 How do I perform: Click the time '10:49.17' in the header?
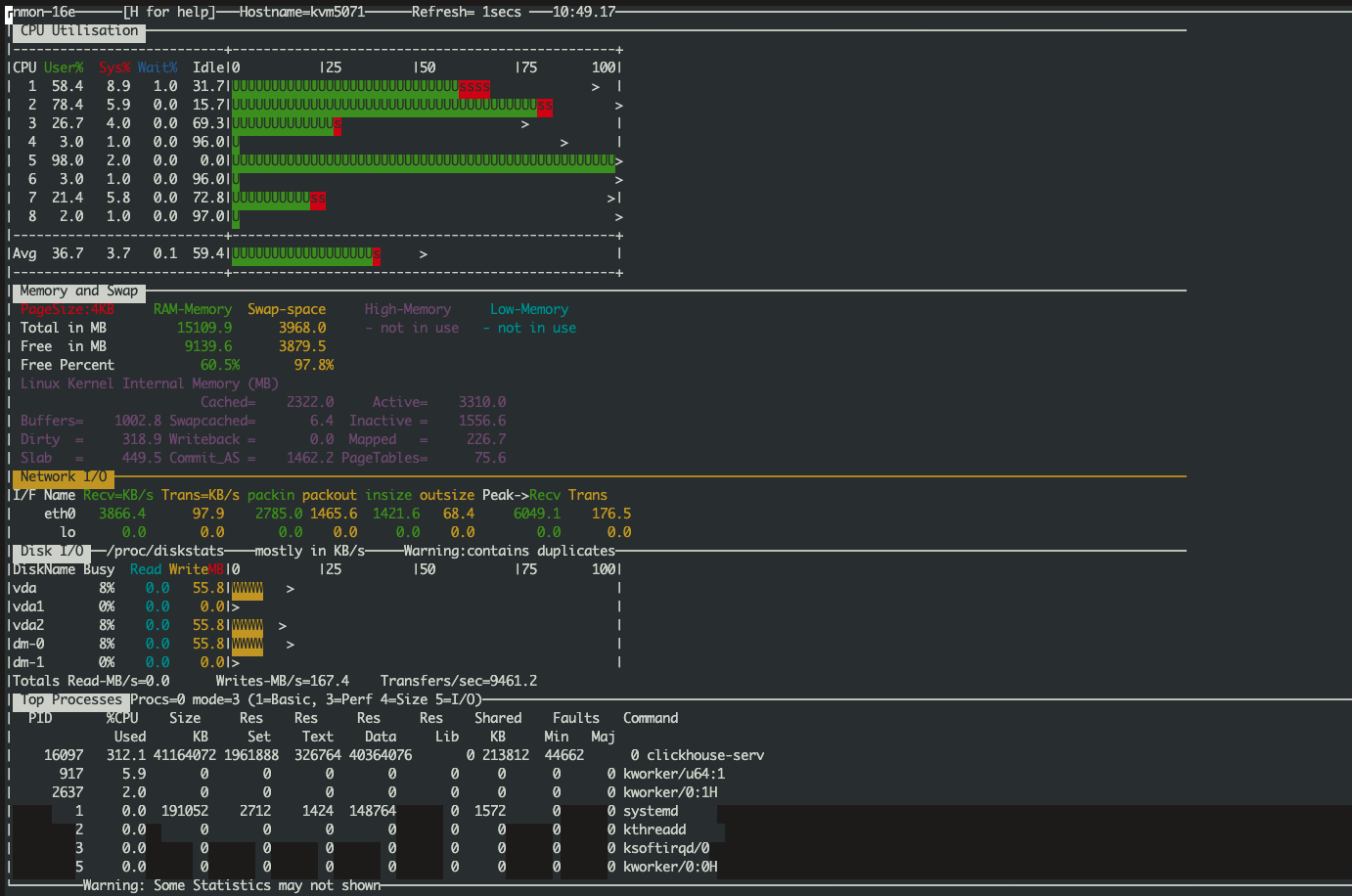pos(584,12)
